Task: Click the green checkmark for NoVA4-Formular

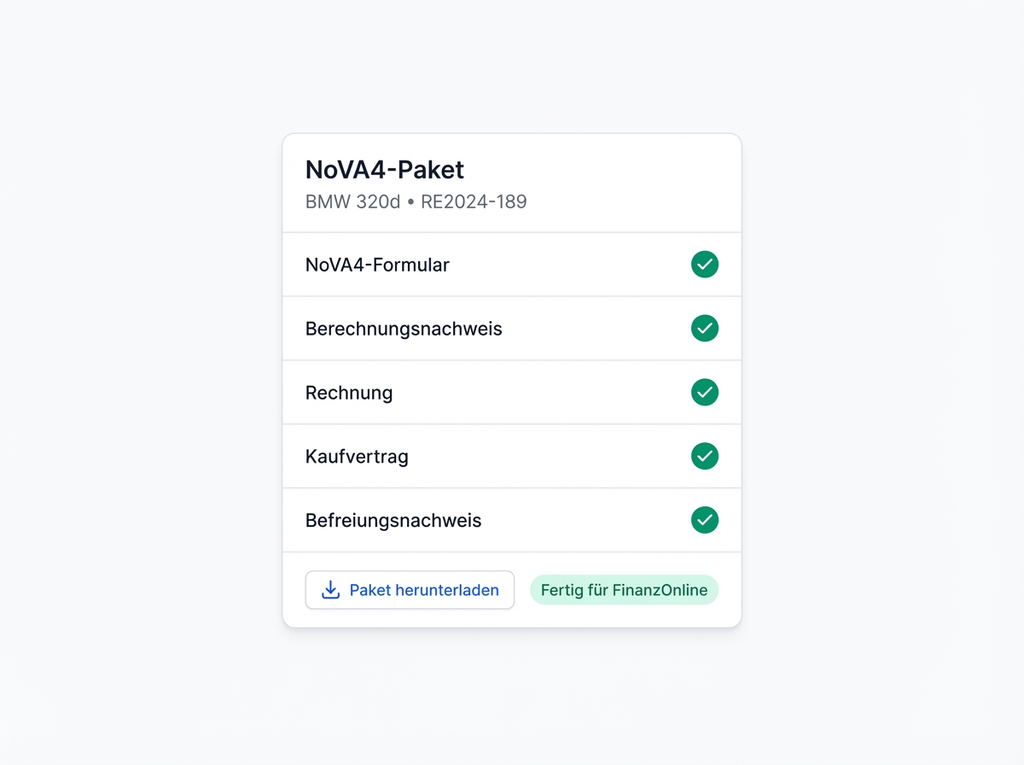Action: point(705,265)
